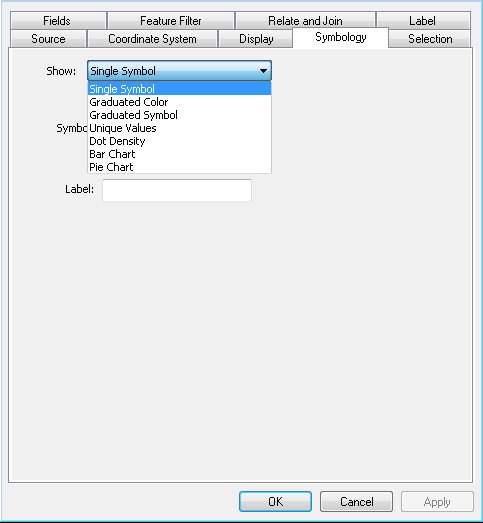Choose Single Symbol from the list

179,89
